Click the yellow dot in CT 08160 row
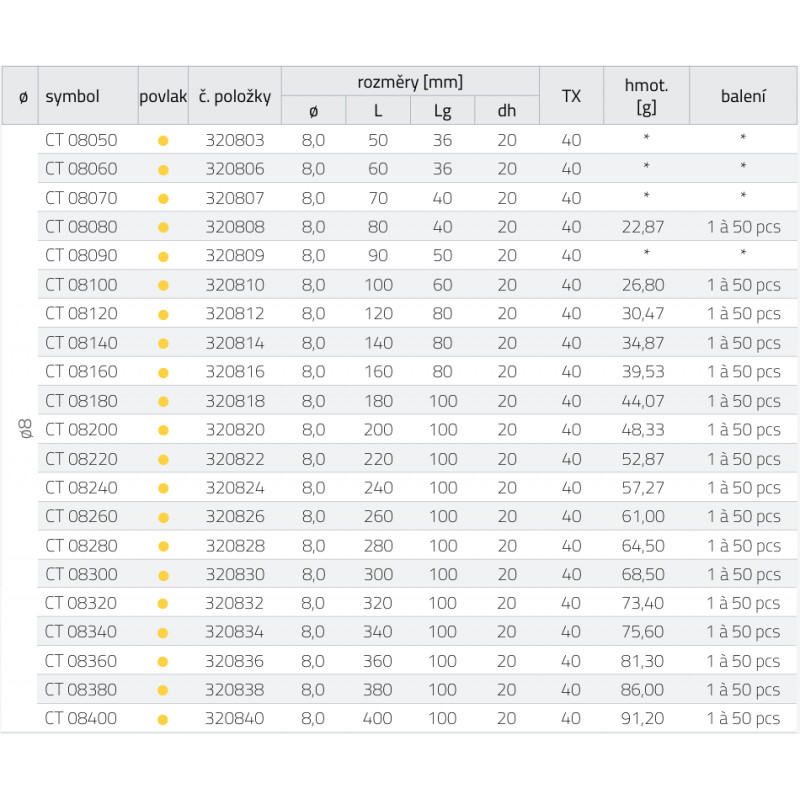The height and width of the screenshot is (800, 800). 163,372
